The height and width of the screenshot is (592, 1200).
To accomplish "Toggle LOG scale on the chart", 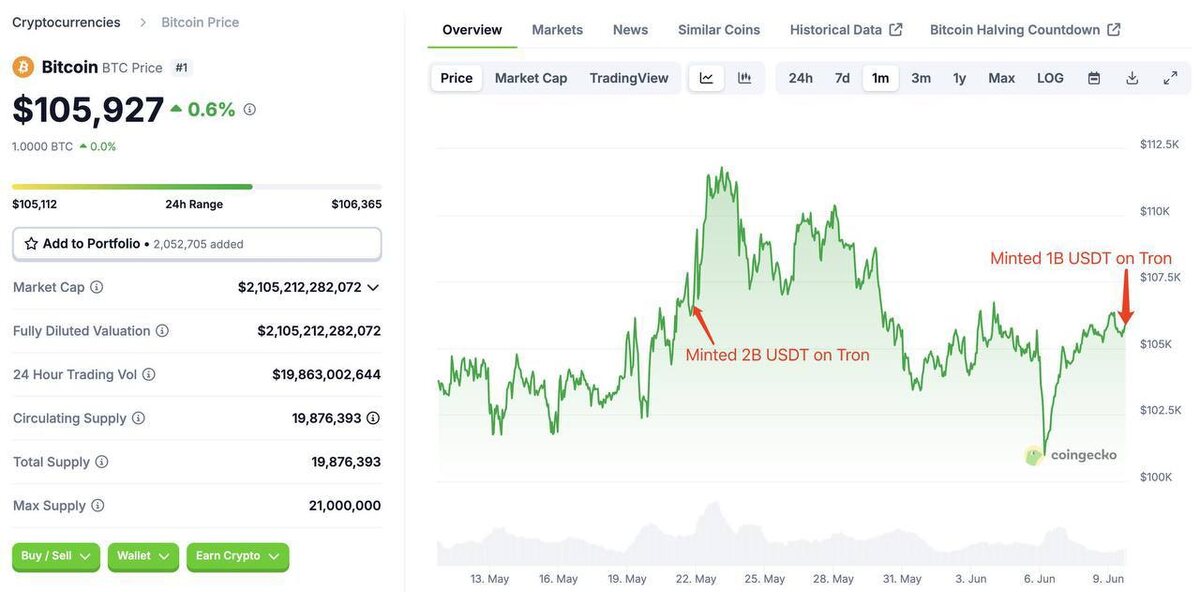I will pos(1050,78).
